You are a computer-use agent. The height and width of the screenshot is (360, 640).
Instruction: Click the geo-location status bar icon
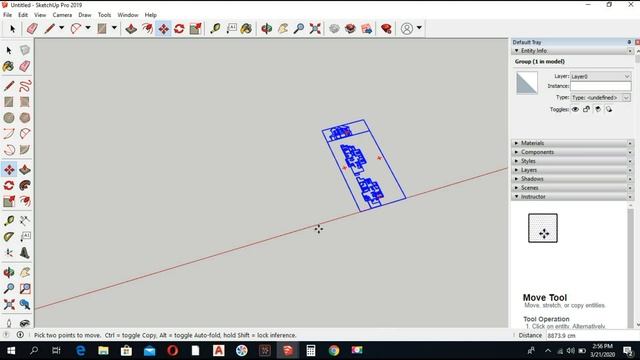(6, 335)
